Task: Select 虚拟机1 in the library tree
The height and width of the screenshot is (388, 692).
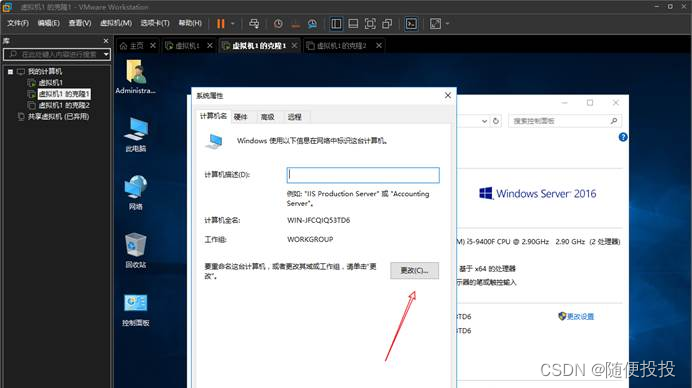Action: [x=50, y=83]
